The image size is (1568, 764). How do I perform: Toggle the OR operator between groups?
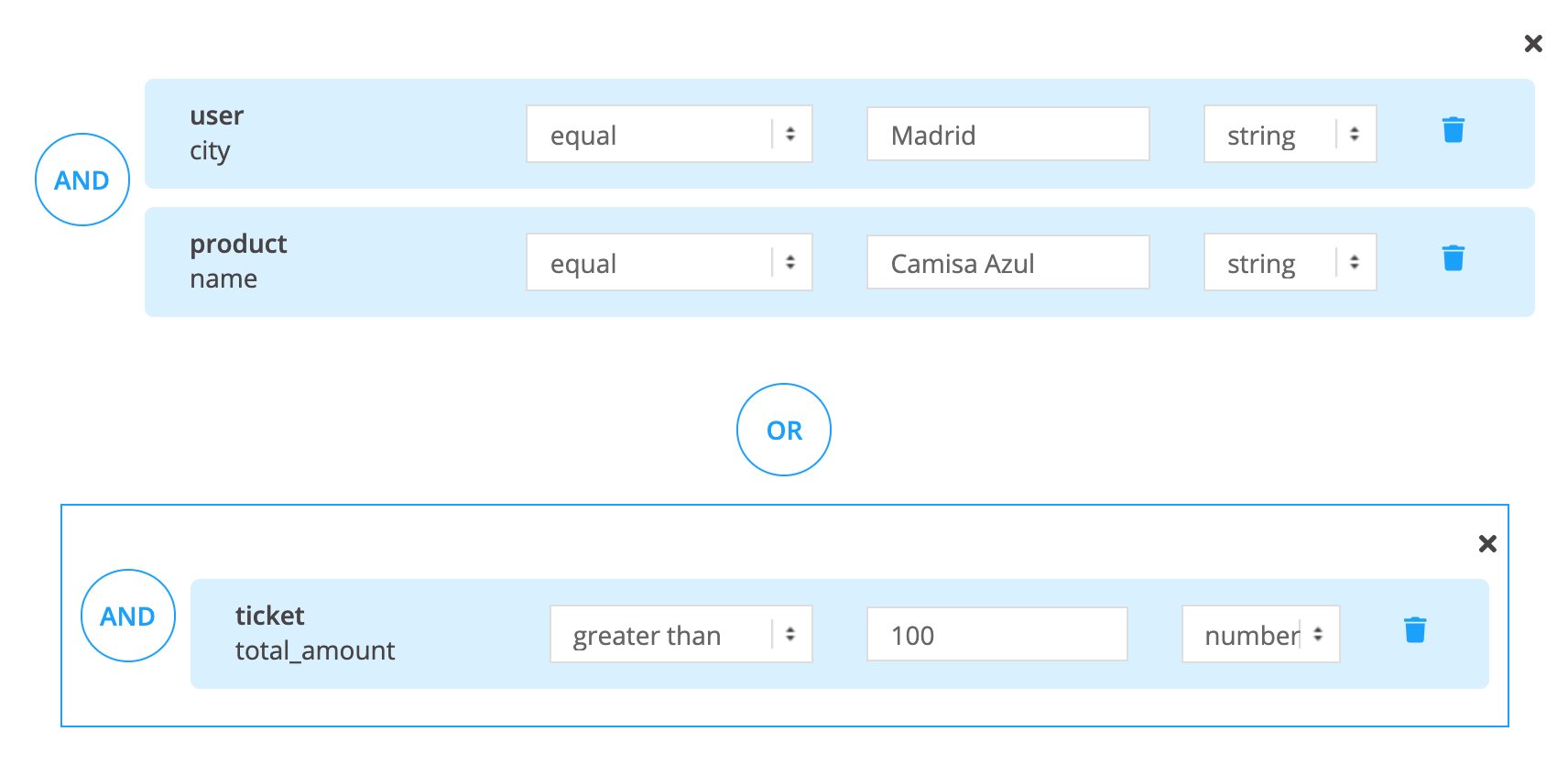(x=784, y=430)
